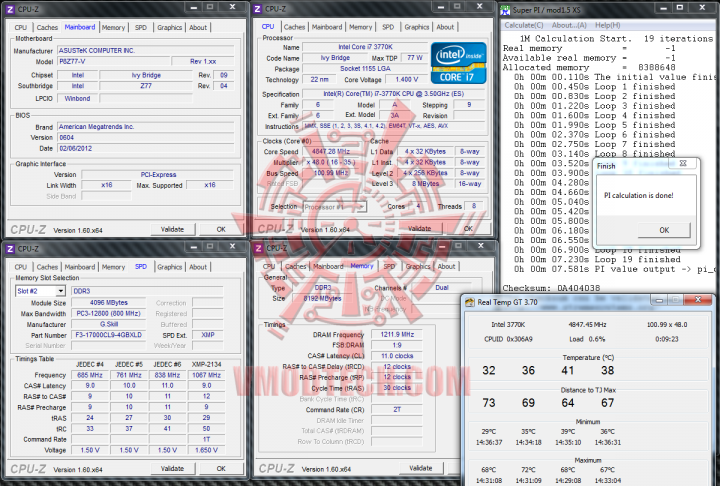Click the Super PI title bar app icon

[505, 9]
